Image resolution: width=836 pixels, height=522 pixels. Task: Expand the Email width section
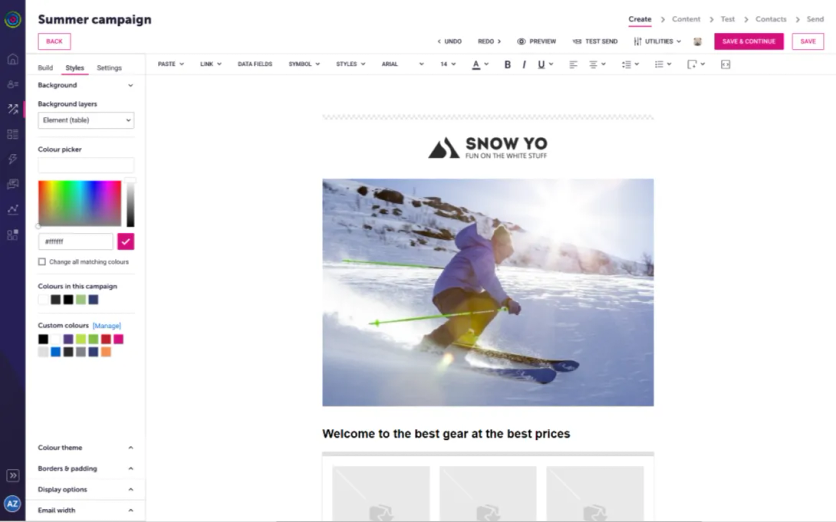click(85, 510)
